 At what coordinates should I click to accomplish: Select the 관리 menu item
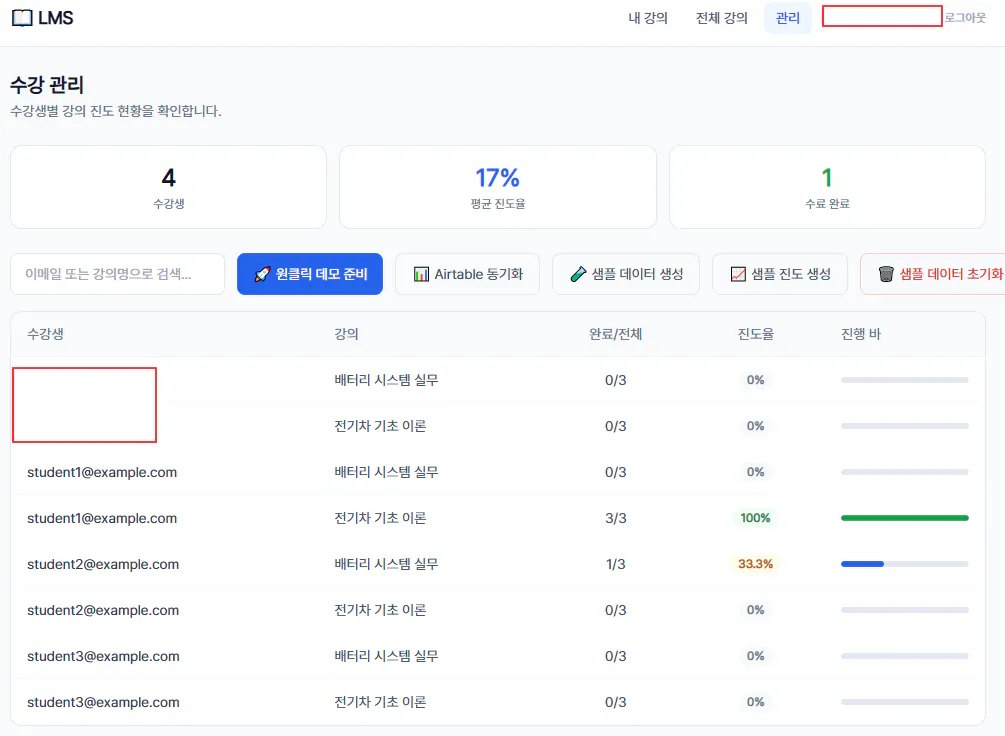coord(788,17)
